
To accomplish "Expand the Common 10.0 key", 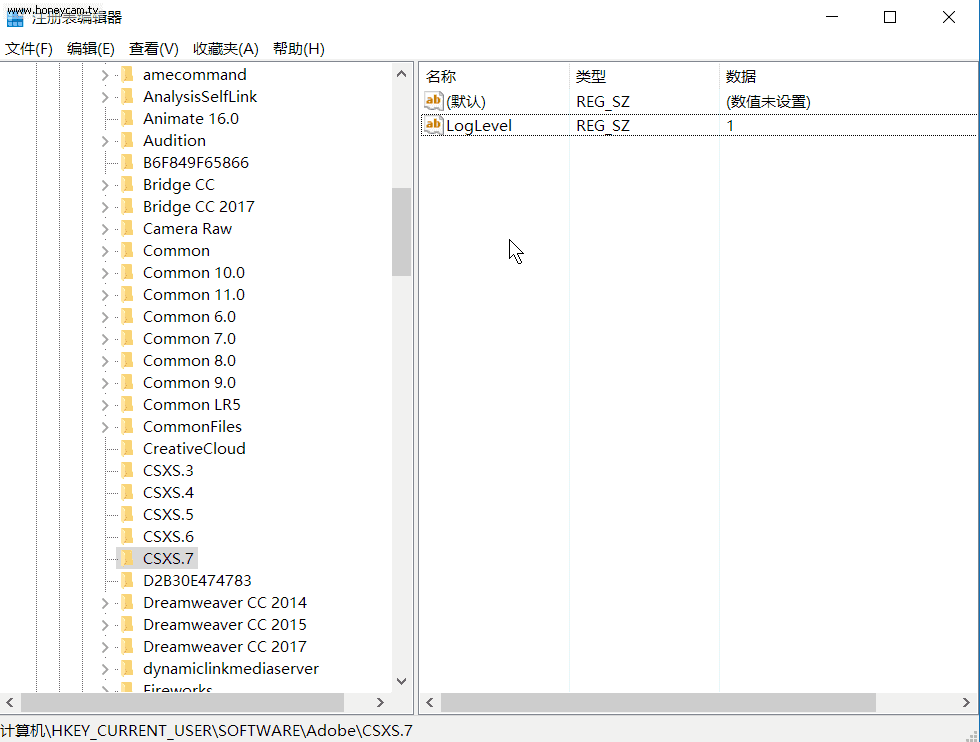I will point(105,273).
